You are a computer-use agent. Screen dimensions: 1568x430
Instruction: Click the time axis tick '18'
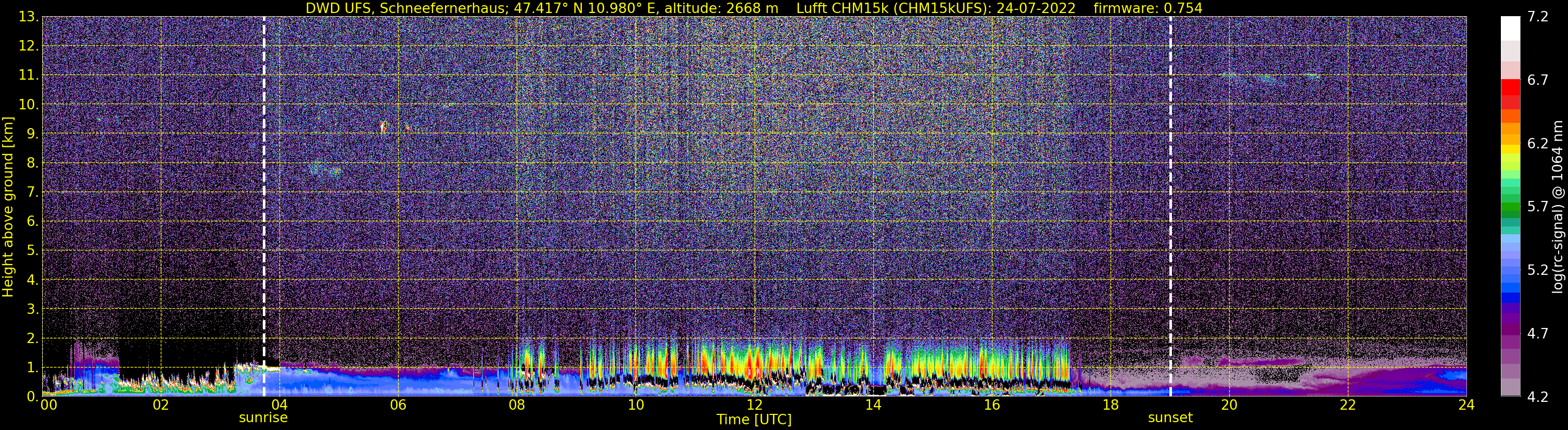1110,405
